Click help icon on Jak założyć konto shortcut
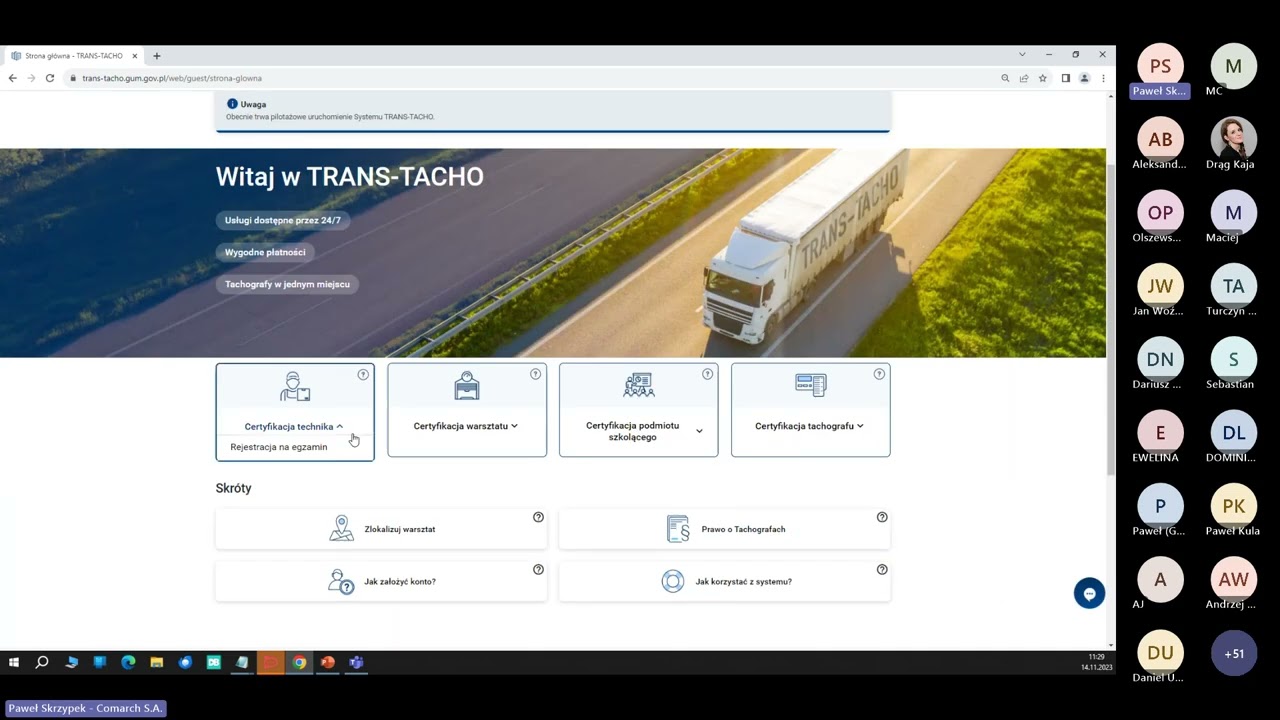 click(538, 569)
